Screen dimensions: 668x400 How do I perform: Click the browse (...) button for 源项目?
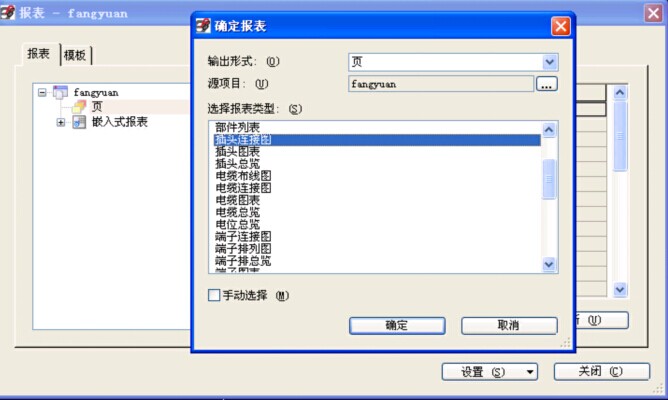(x=546, y=84)
